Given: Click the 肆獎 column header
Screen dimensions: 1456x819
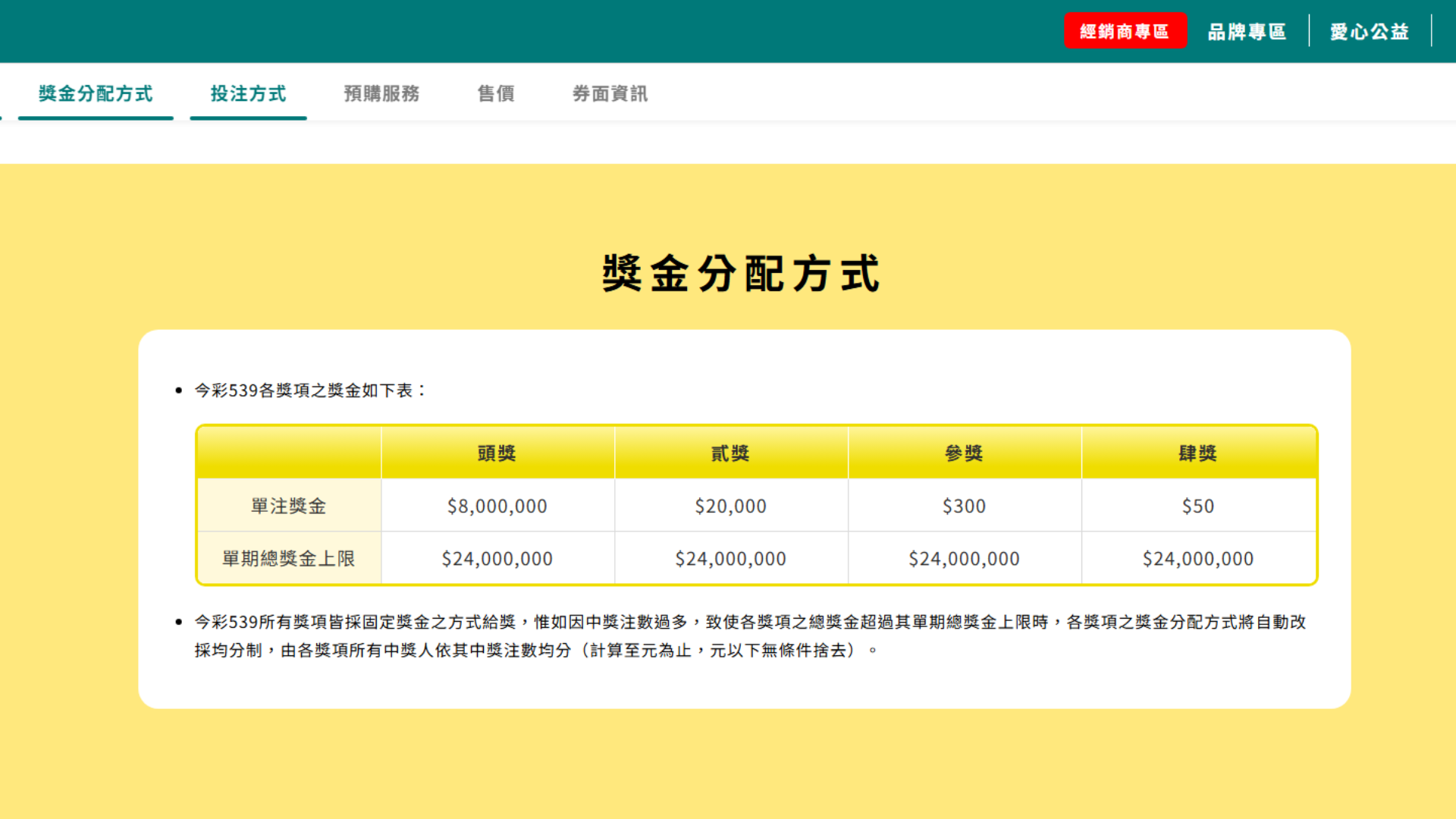Looking at the screenshot, I should 1198,453.
